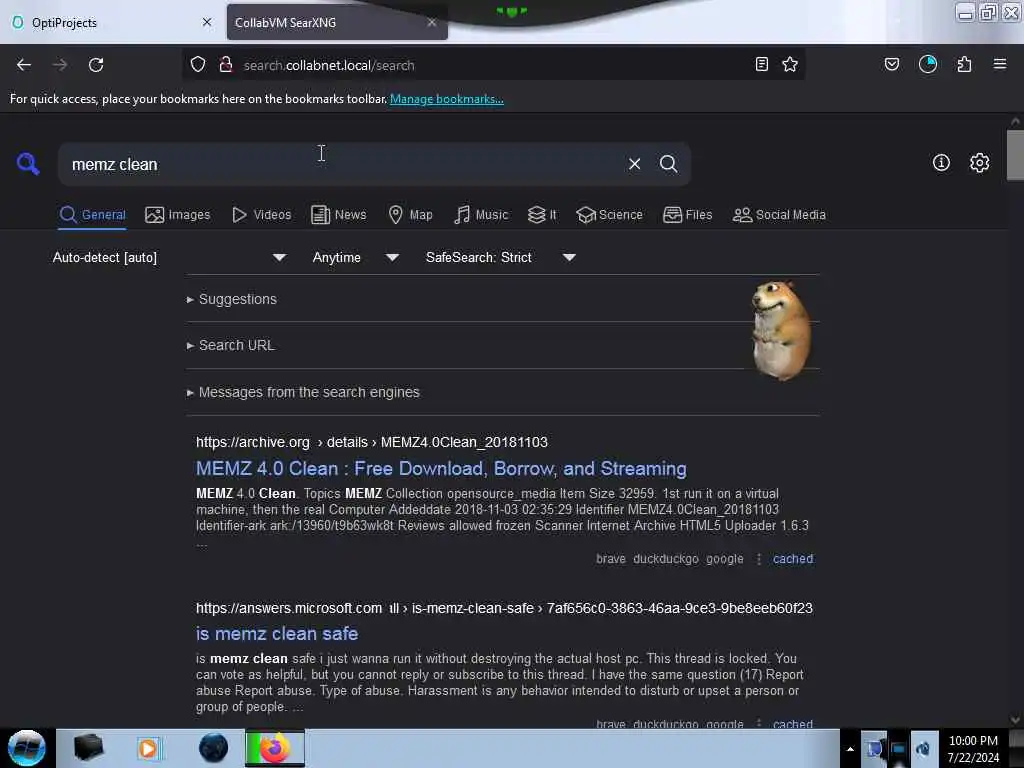
Task: Reload the current page
Action: point(96,65)
